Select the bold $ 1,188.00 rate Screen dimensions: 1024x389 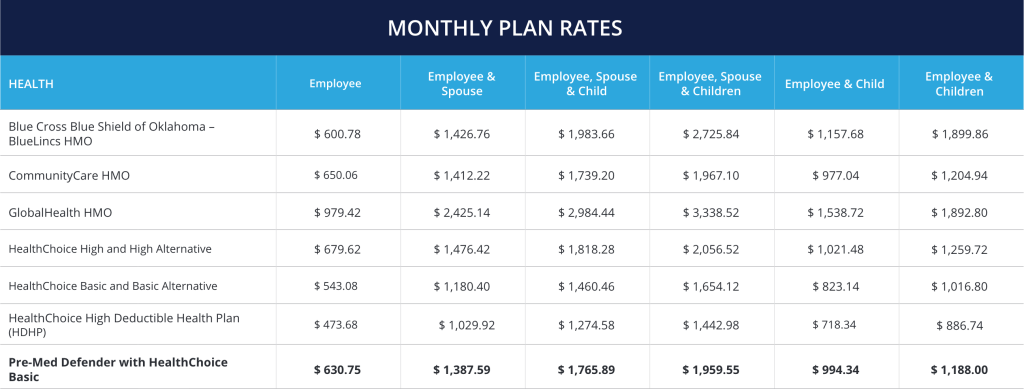point(959,369)
